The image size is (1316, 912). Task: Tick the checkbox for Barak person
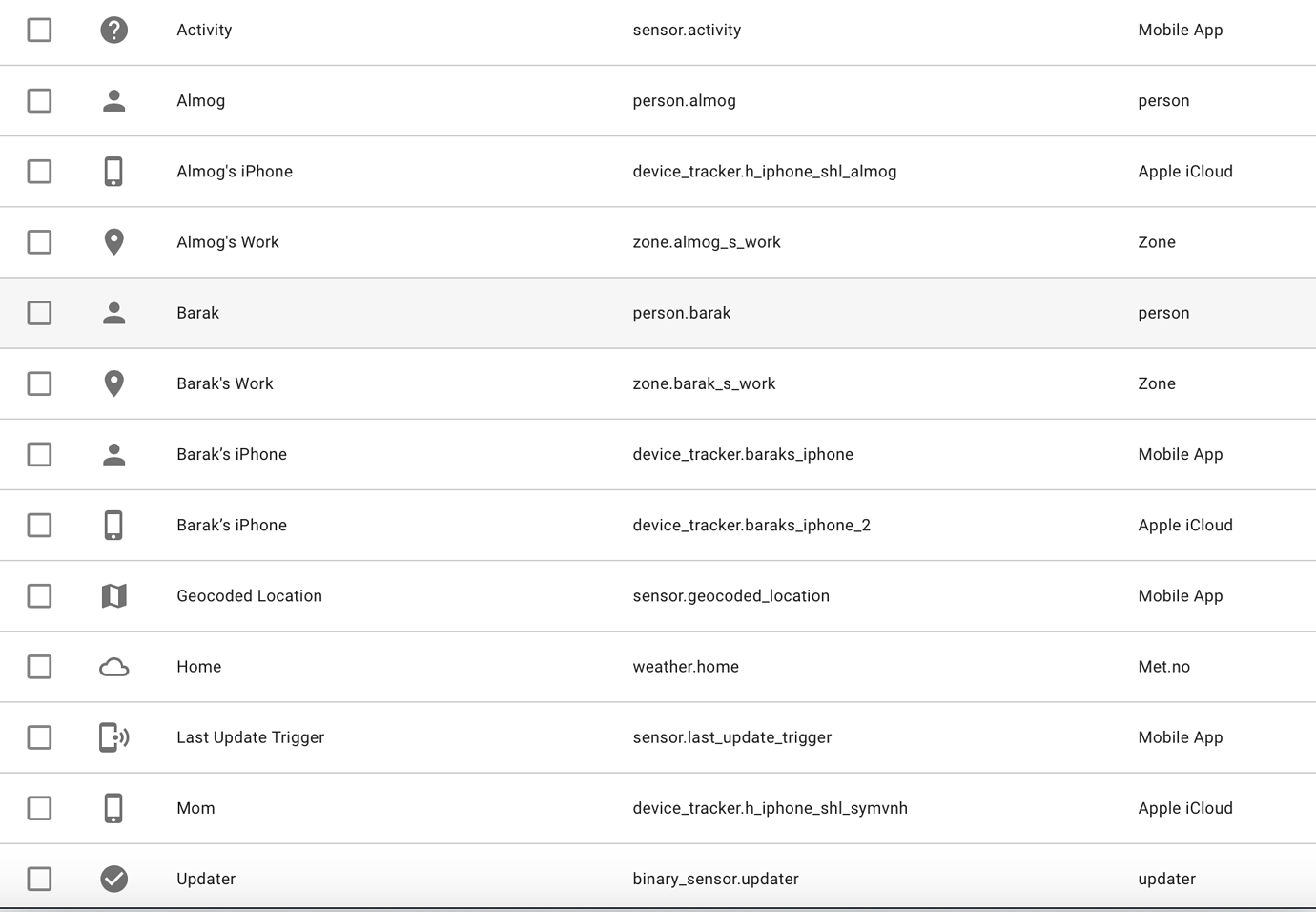point(39,313)
